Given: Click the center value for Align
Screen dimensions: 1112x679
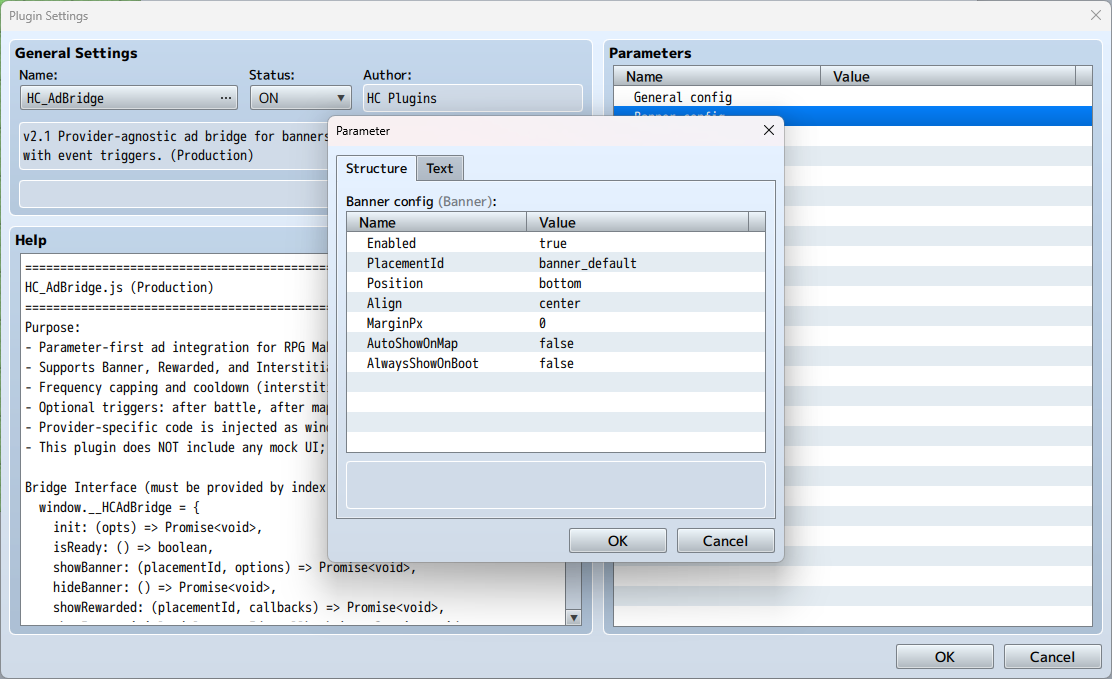Looking at the screenshot, I should coord(560,303).
